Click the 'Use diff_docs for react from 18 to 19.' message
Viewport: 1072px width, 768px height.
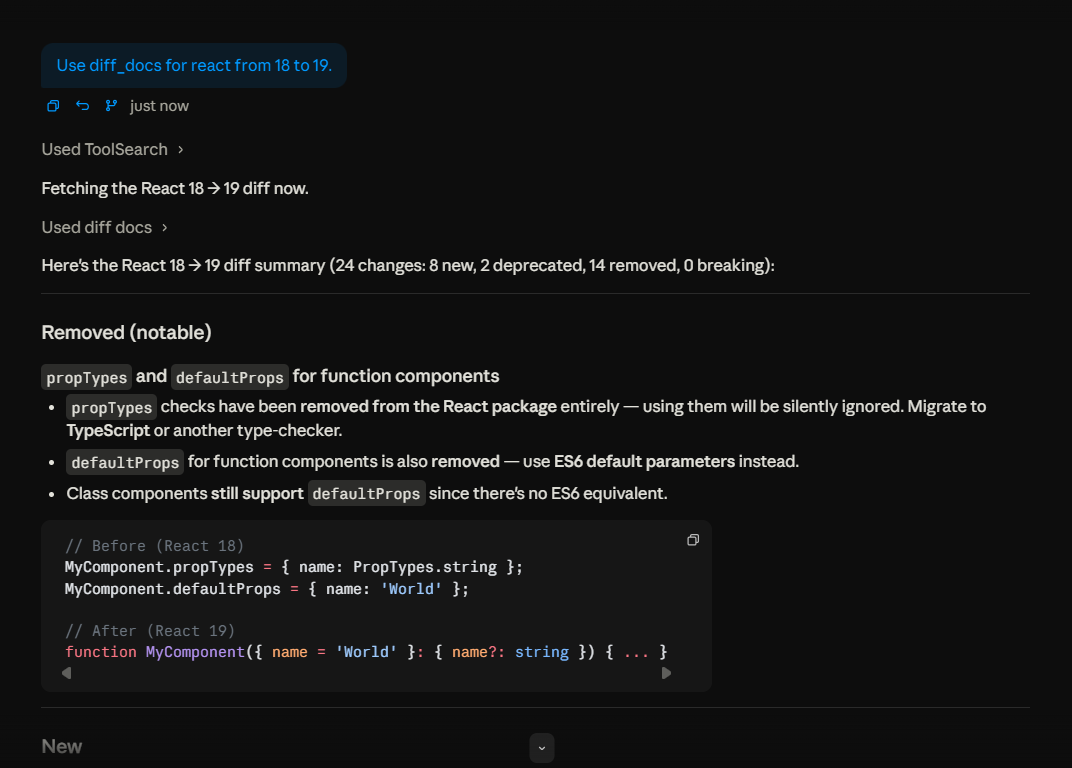point(194,66)
